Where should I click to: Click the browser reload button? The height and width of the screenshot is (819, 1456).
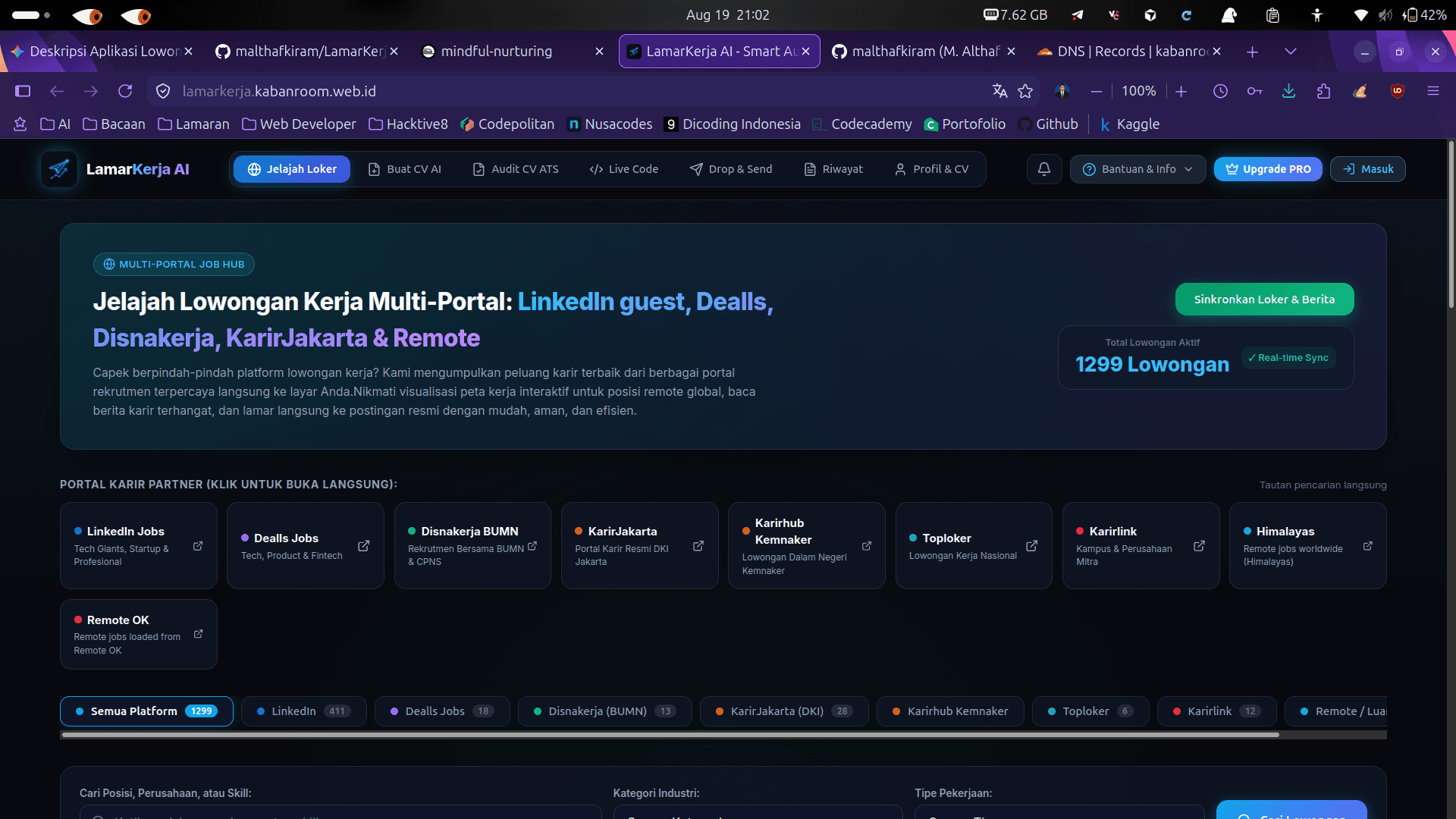[125, 91]
